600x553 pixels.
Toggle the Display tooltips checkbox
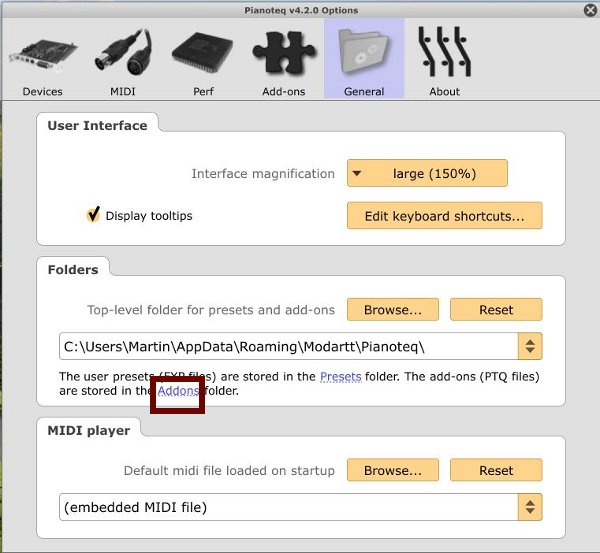point(93,215)
